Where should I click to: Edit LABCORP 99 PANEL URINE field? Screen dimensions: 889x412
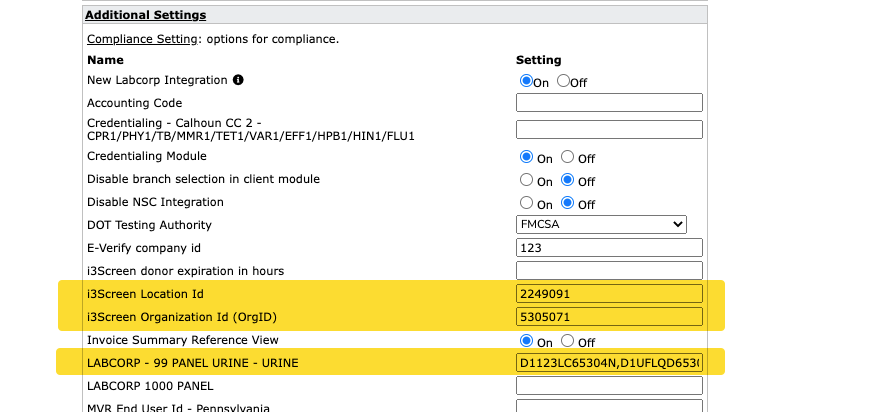pyautogui.click(x=609, y=363)
